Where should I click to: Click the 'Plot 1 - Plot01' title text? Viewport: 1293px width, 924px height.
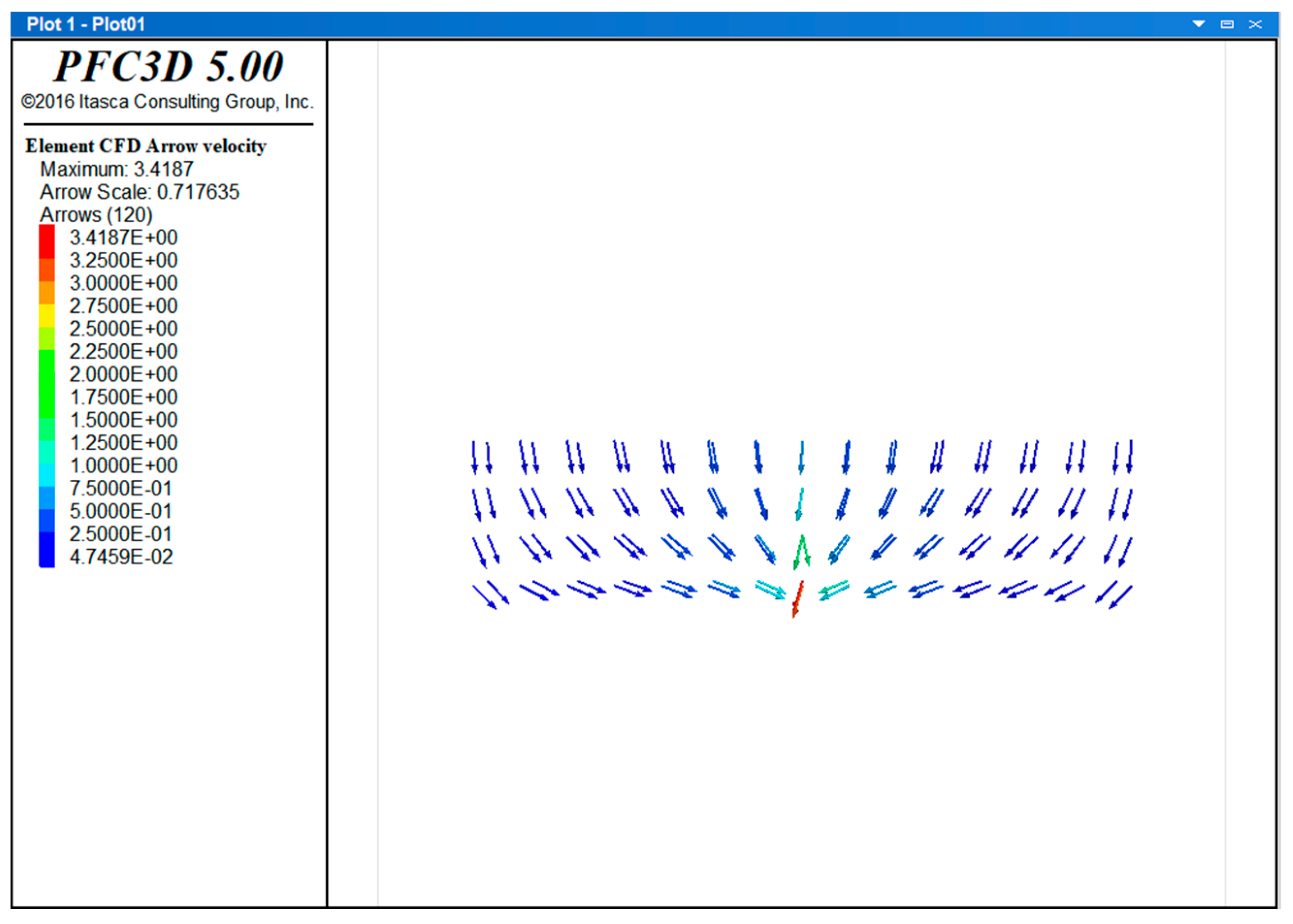pyautogui.click(x=86, y=24)
